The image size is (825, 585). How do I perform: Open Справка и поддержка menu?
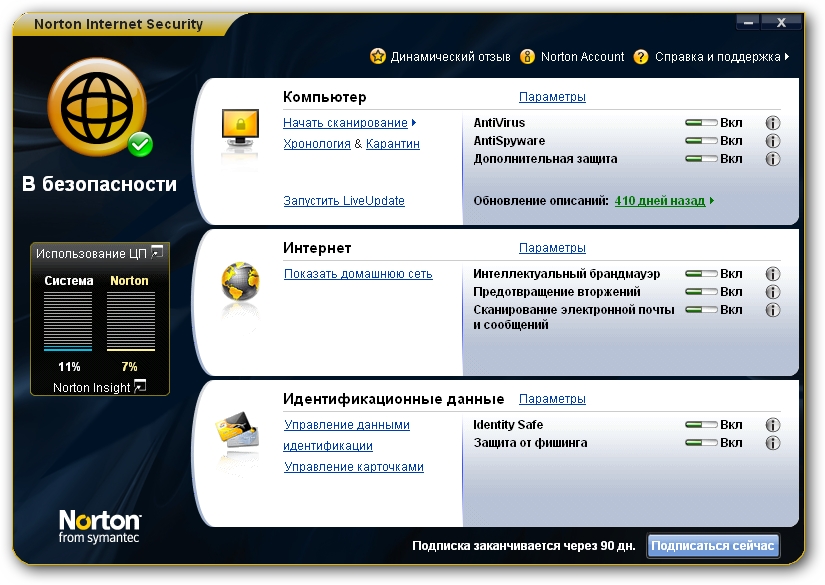point(718,57)
